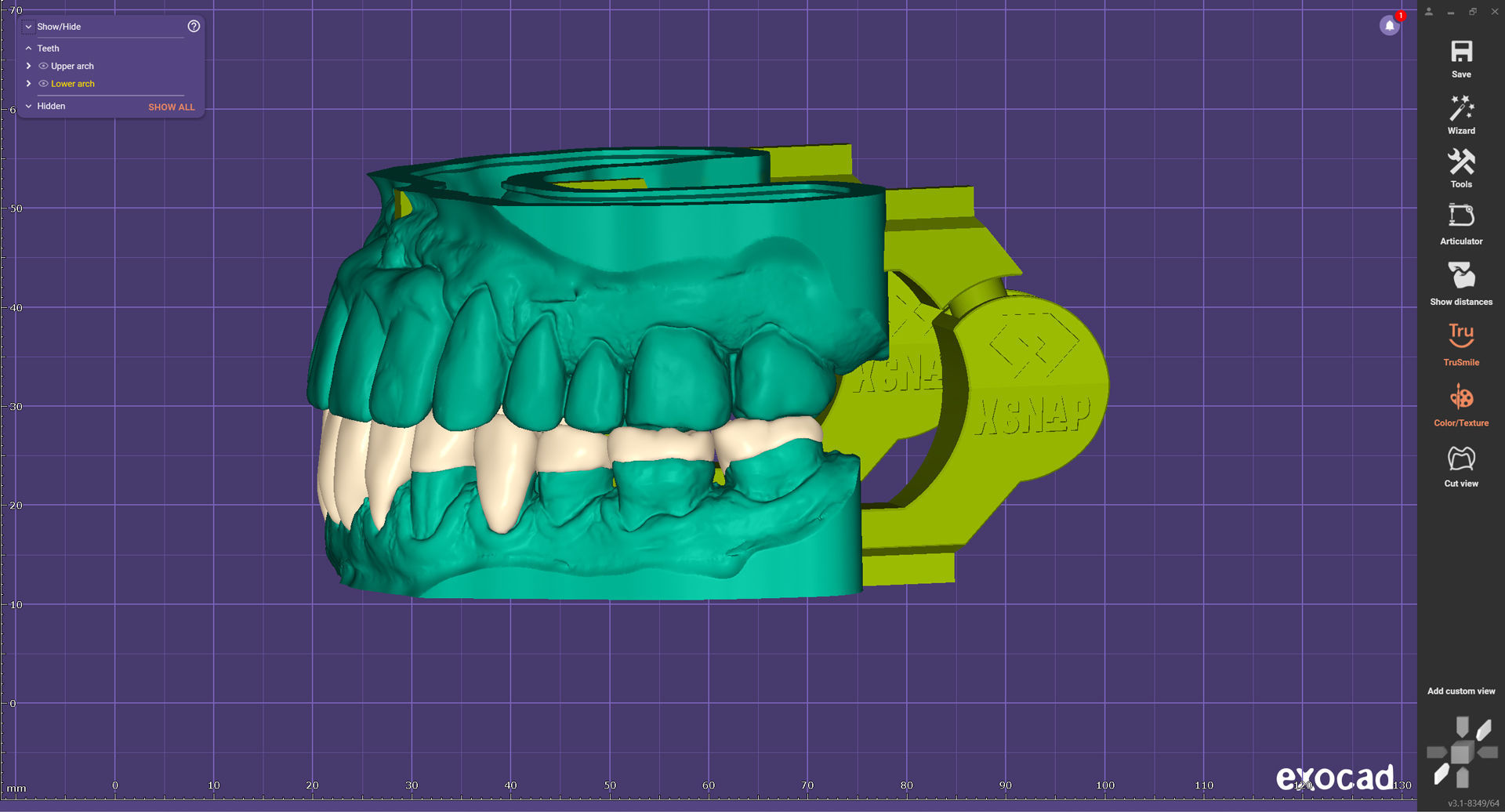Image resolution: width=1505 pixels, height=812 pixels.
Task: Select the Save tool icon
Action: [x=1460, y=56]
